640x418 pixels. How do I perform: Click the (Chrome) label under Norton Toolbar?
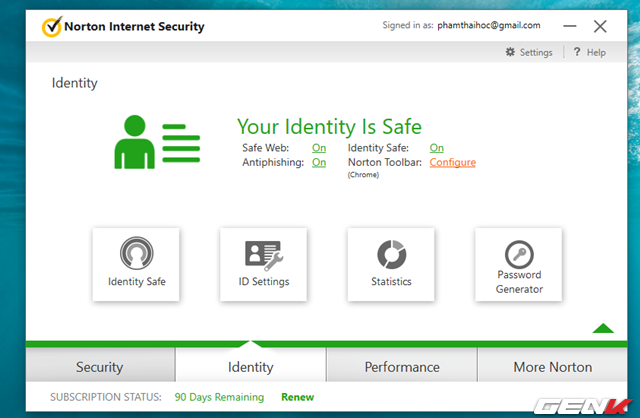[x=363, y=175]
